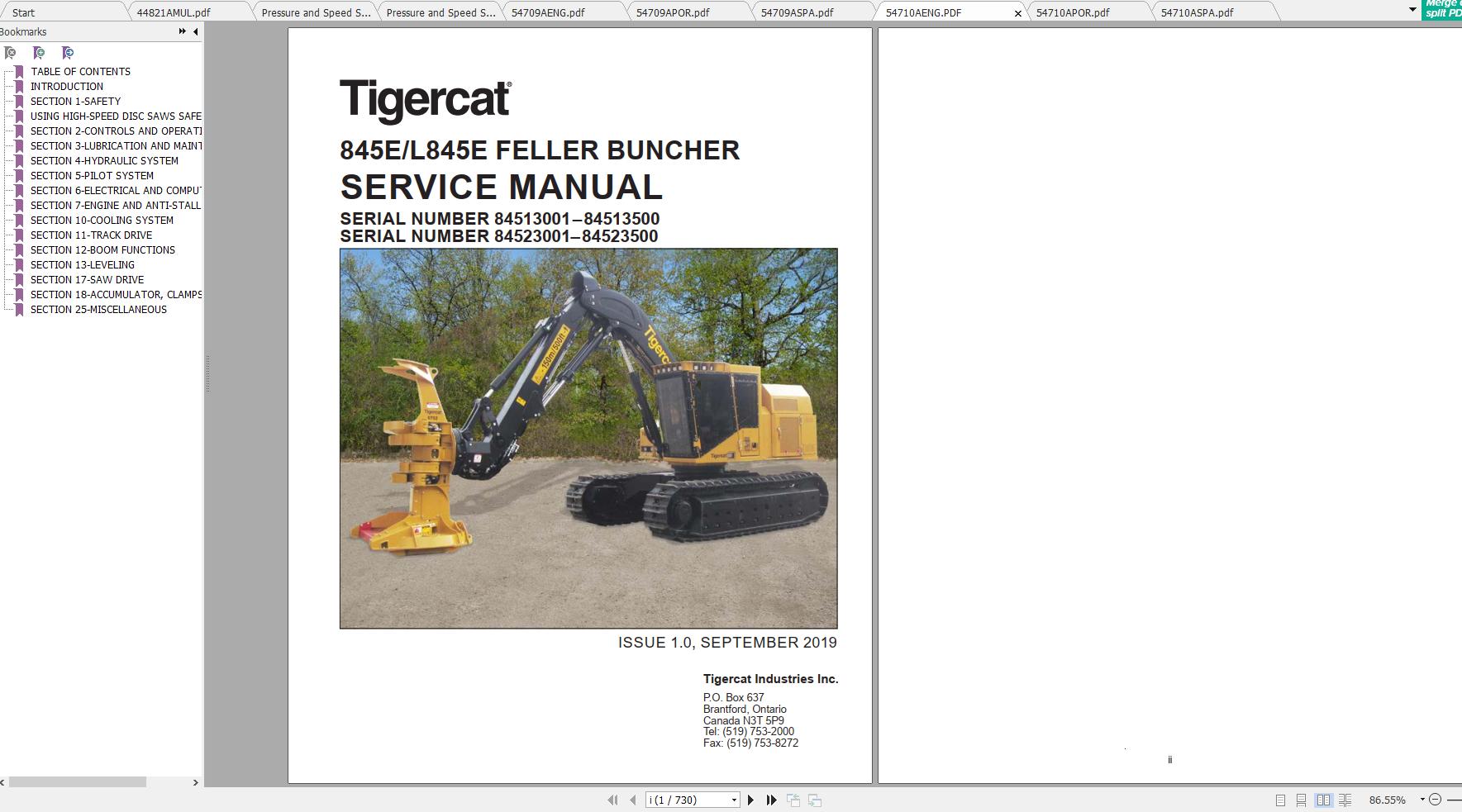Click the previous view icon
This screenshot has height=812, width=1462.
[793, 800]
